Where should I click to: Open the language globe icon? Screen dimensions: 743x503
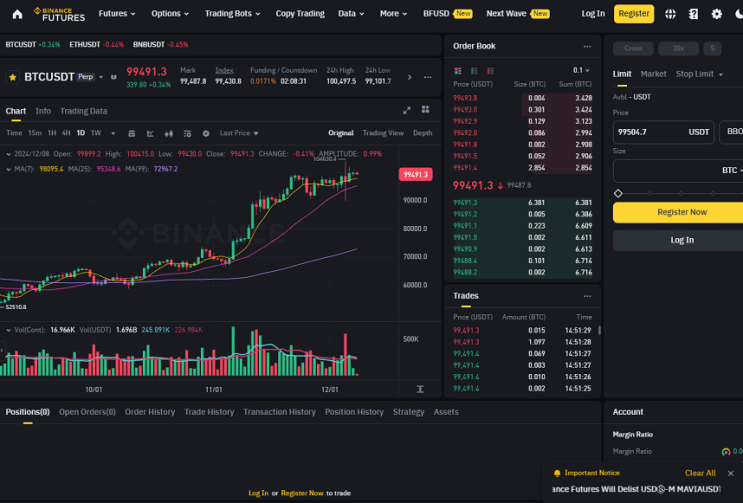pos(670,14)
